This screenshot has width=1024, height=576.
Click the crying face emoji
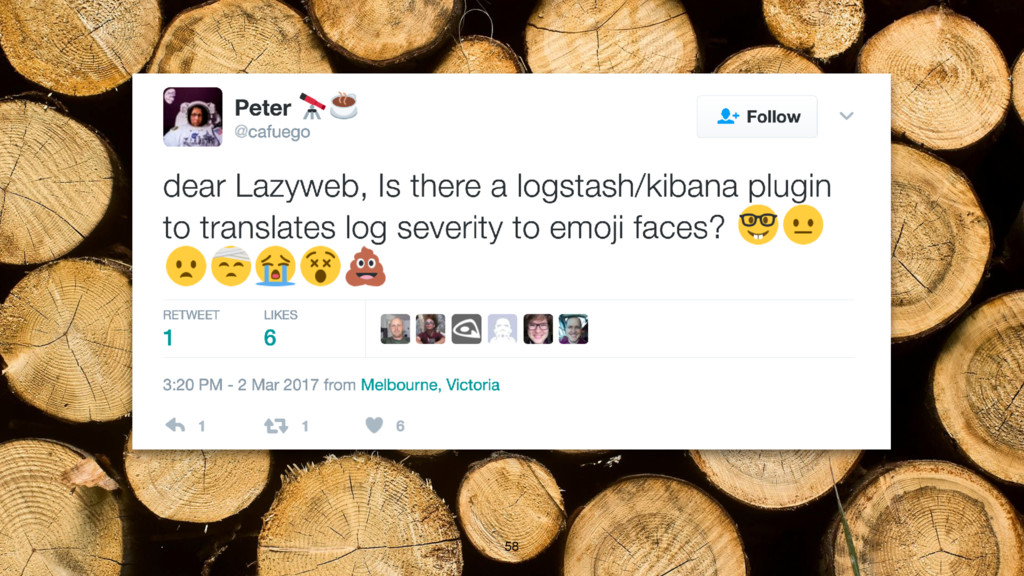(x=276, y=266)
